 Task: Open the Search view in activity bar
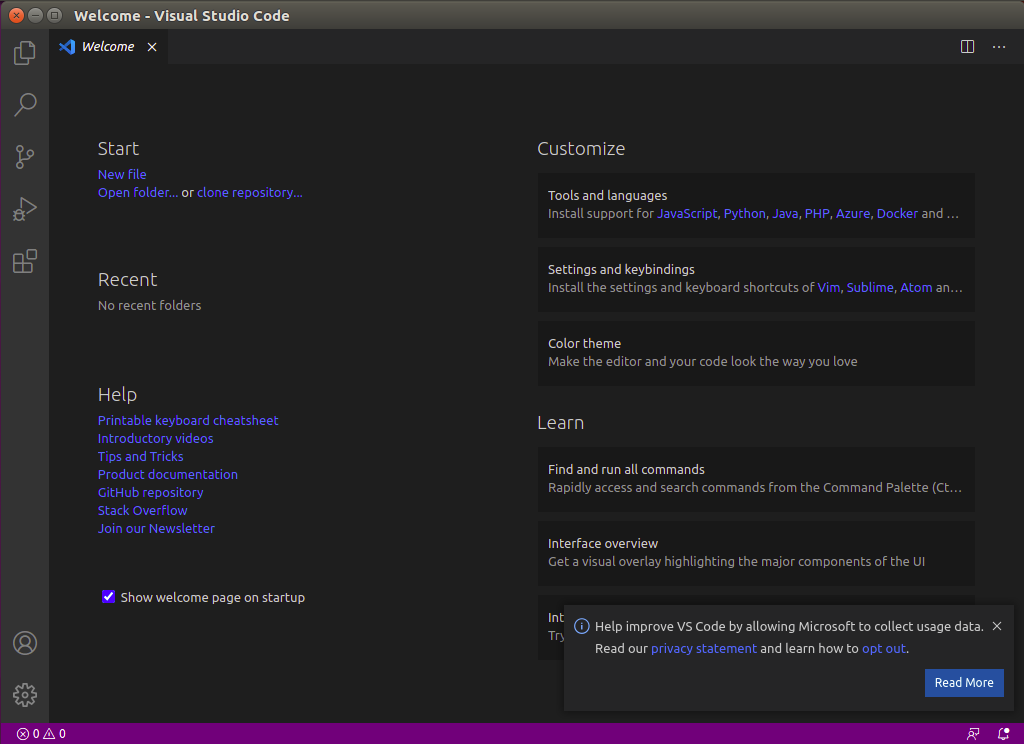[25, 105]
